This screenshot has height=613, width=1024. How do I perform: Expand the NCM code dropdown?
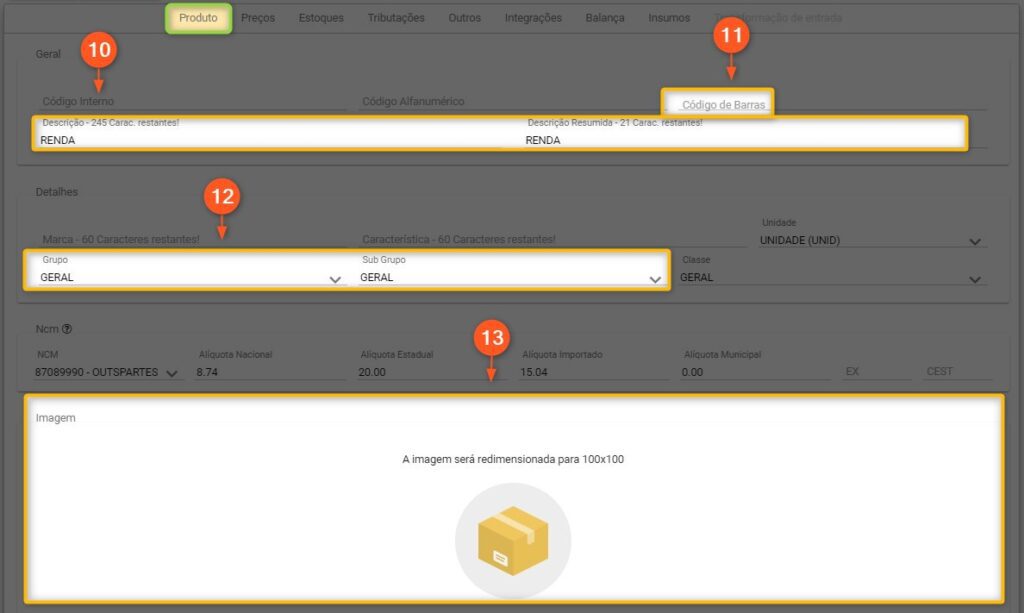[172, 373]
